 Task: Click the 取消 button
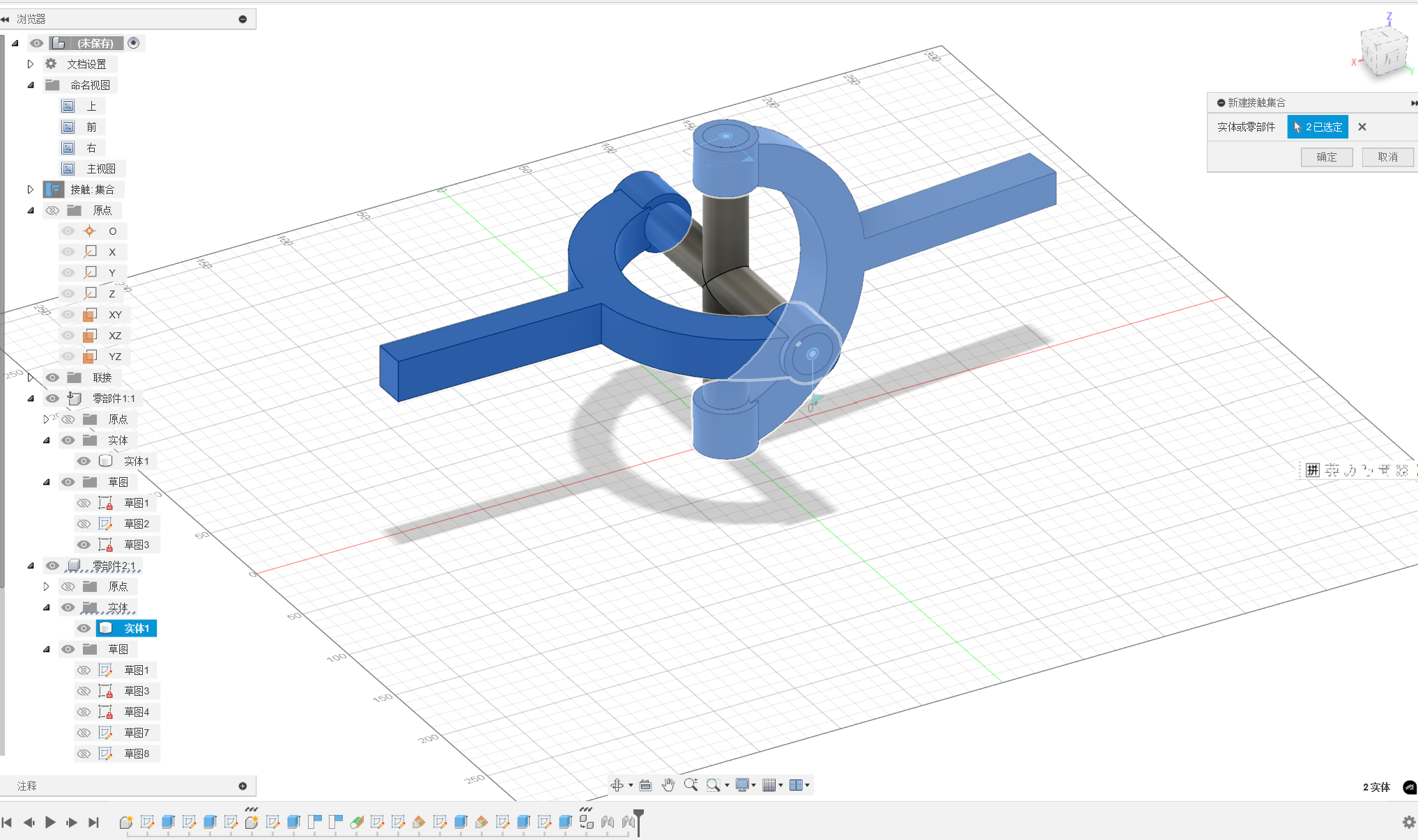(1387, 157)
